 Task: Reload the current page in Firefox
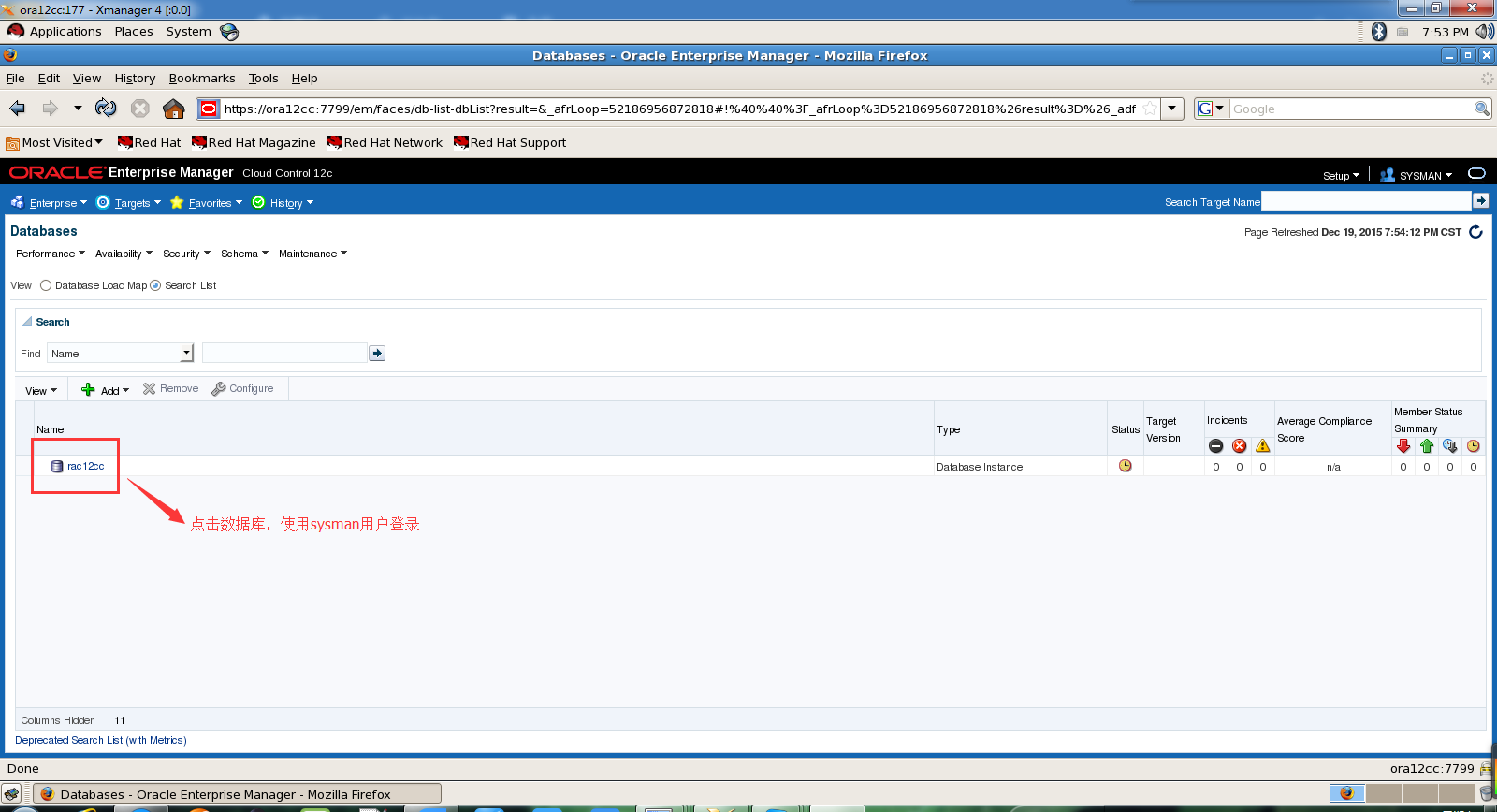pos(106,109)
